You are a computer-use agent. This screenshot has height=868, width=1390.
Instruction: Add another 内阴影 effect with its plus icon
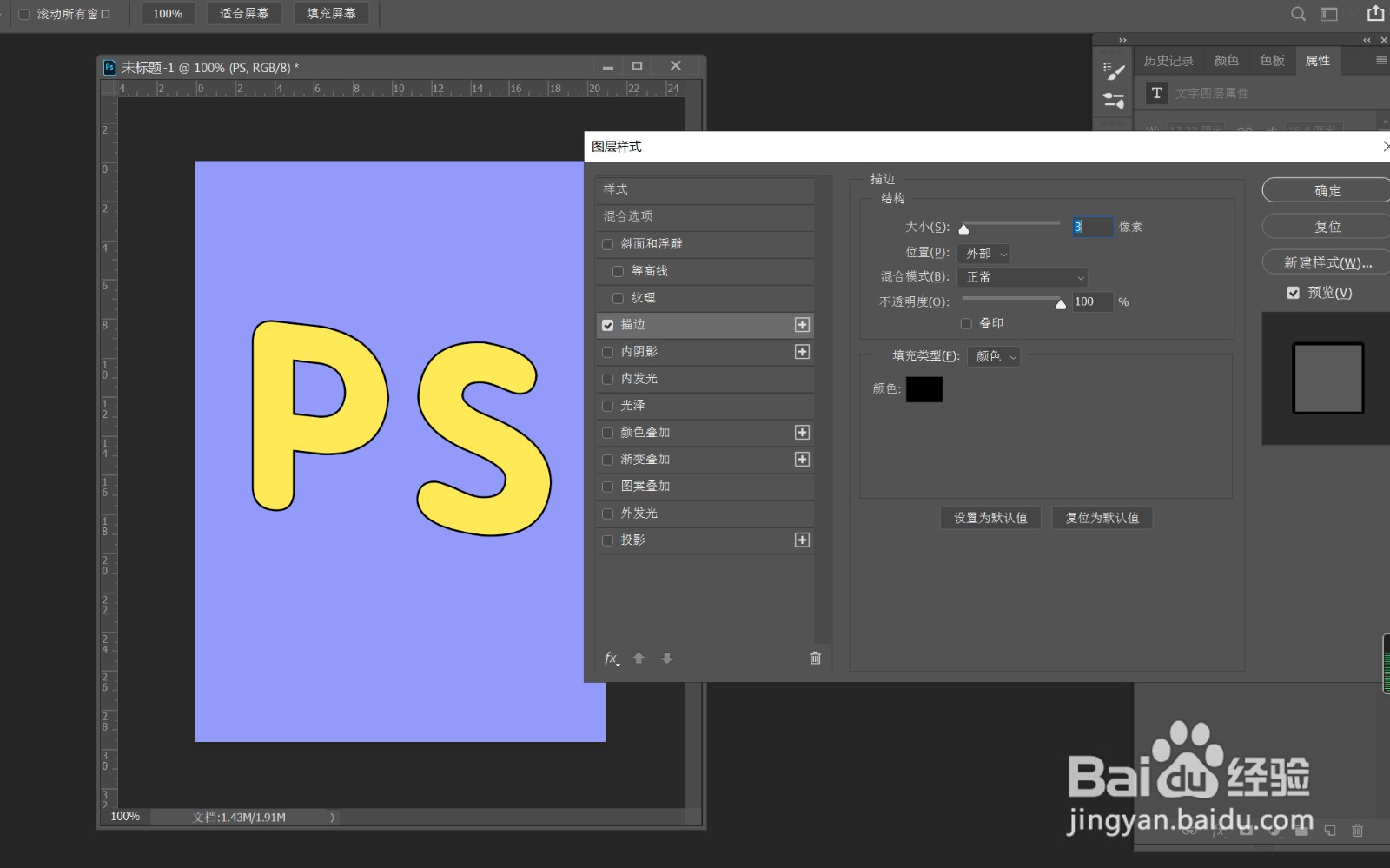[x=802, y=352]
